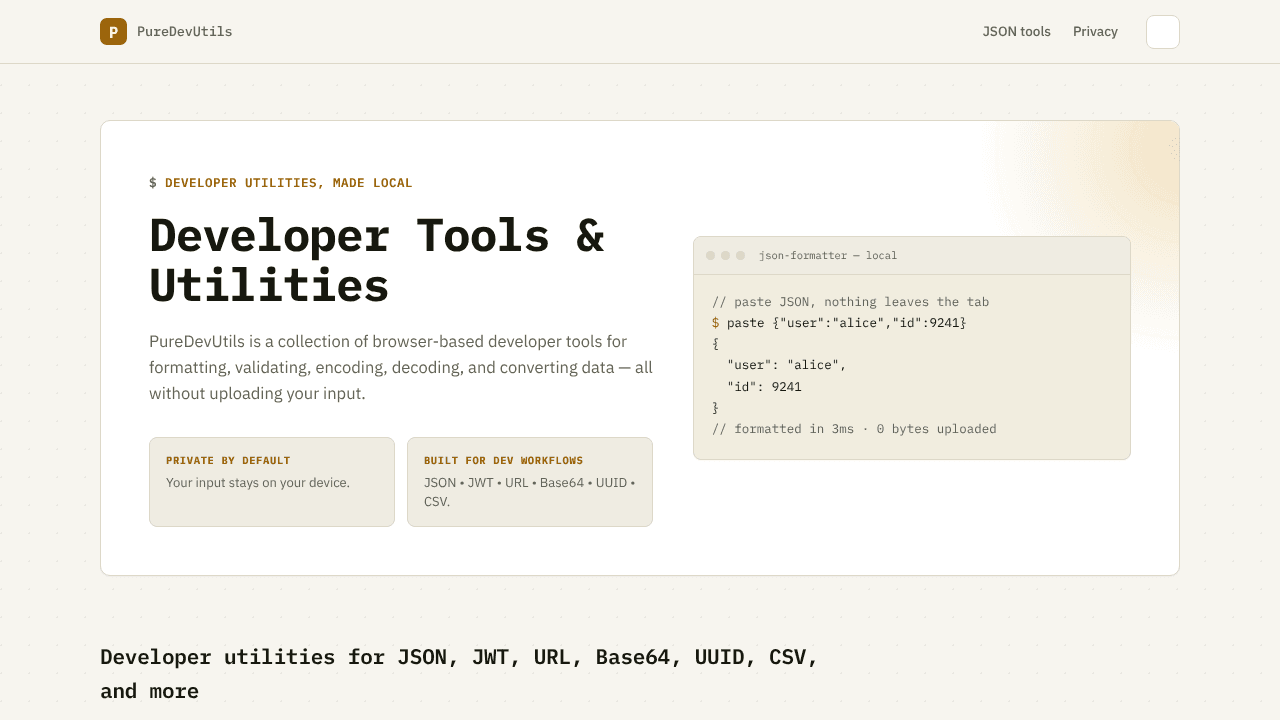Screen dimensions: 1280x720
Task: Click the "Developer utilities for JSON, JWT, URL" heading
Action: [459, 674]
